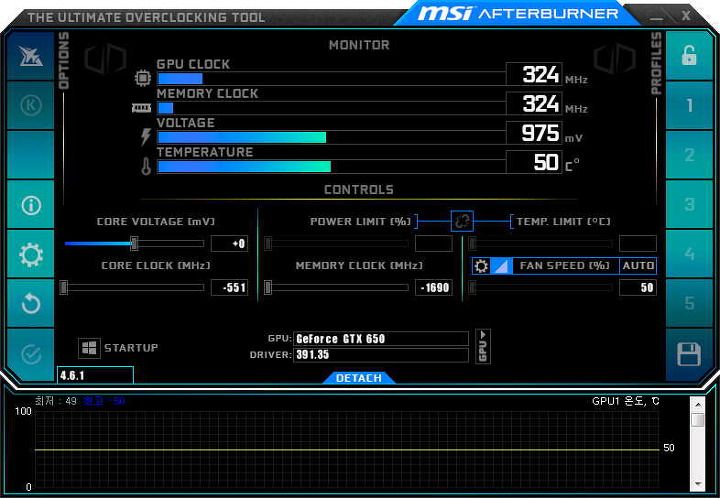Expand the GPU selector arrow button
The height and width of the screenshot is (498, 720).
click(x=483, y=346)
